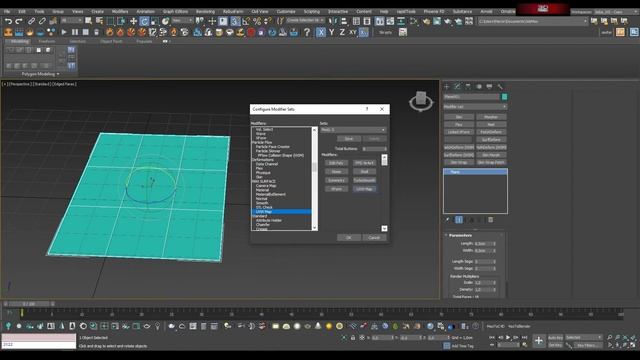This screenshot has width=640, height=360.
Task: Click the Play simulation triangle icon
Action: [64, 32]
